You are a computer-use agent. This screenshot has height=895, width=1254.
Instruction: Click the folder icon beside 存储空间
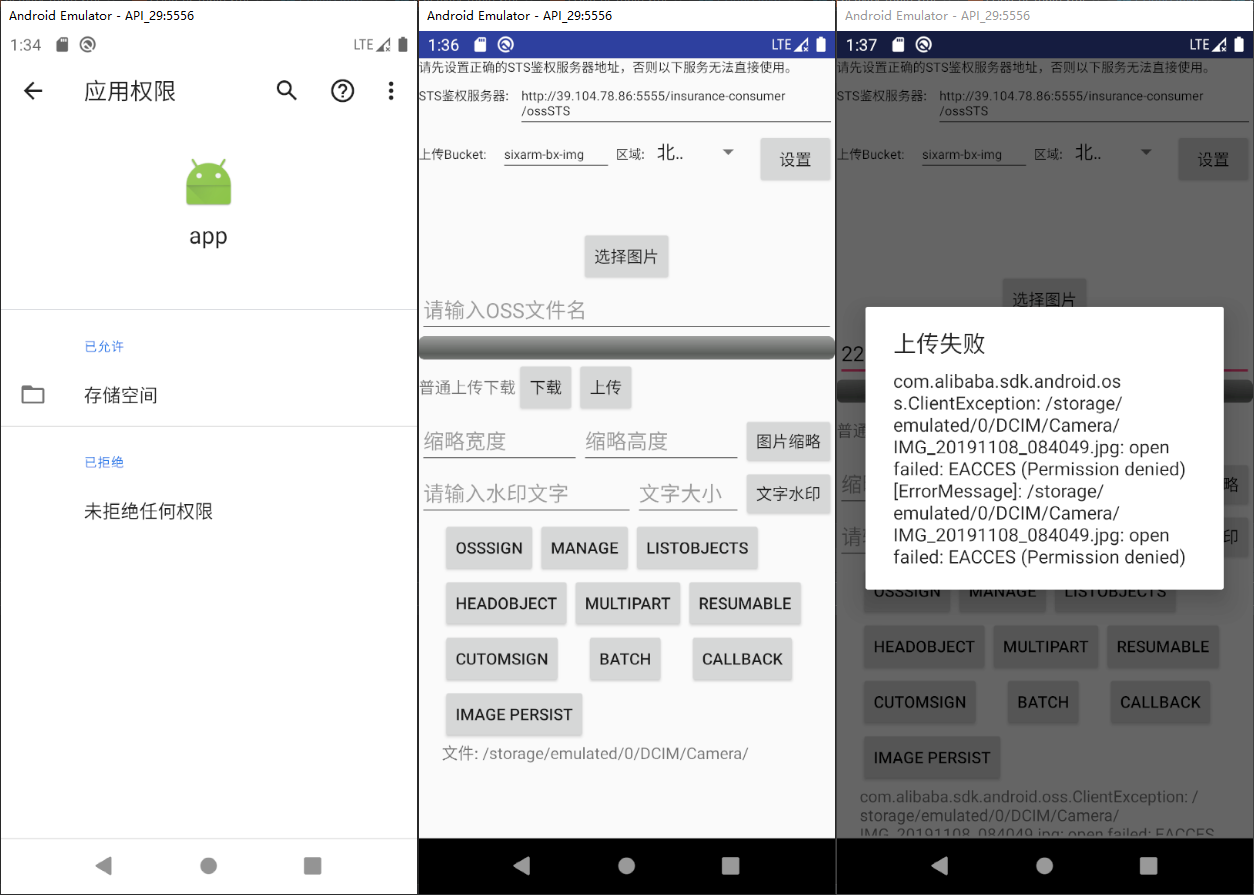click(33, 394)
